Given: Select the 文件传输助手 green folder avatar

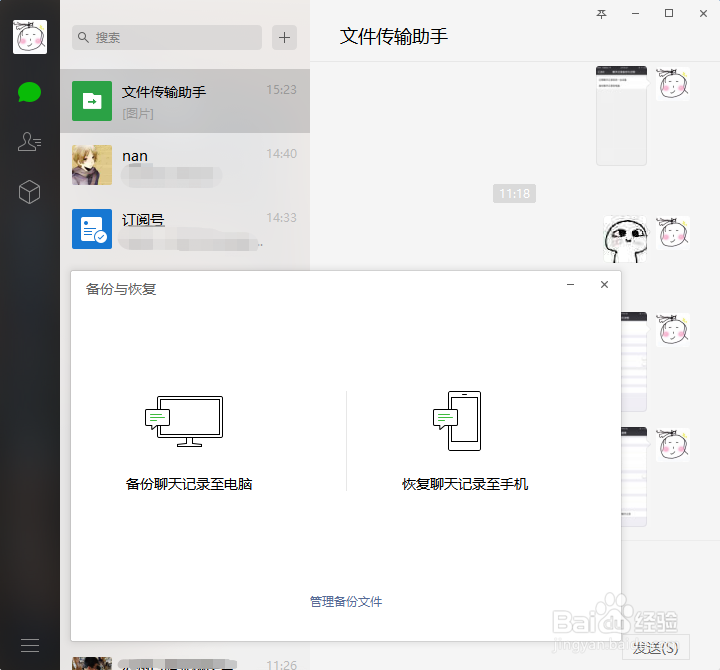Looking at the screenshot, I should (92, 101).
